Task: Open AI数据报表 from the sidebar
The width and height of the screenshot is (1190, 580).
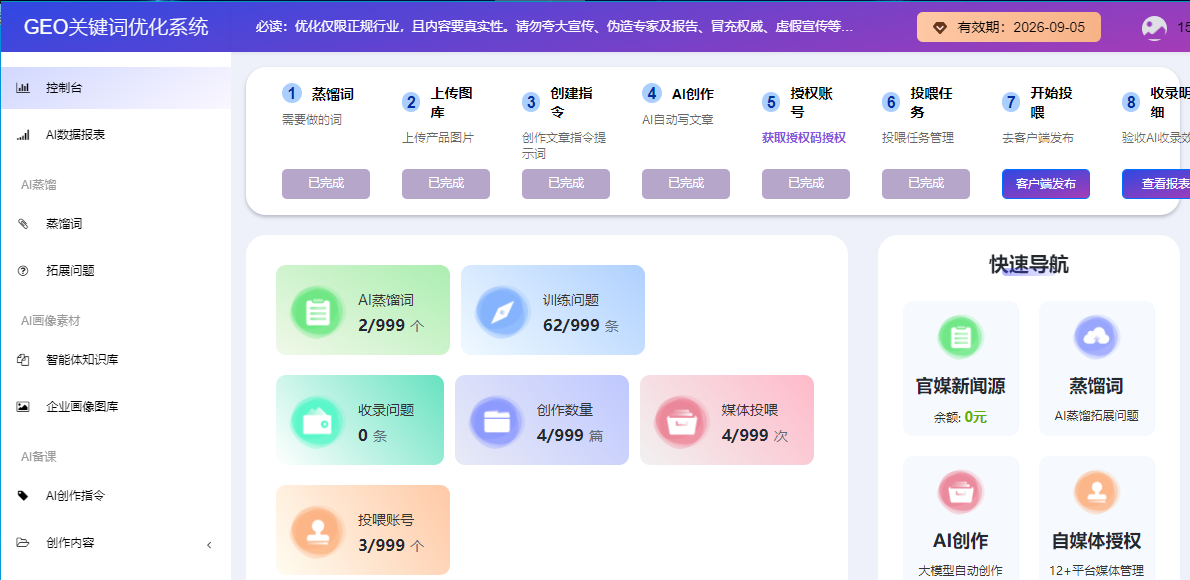Action: (x=75, y=135)
